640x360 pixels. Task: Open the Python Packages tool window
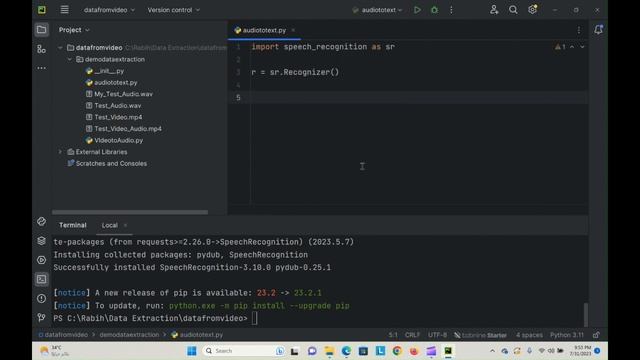(x=41, y=241)
